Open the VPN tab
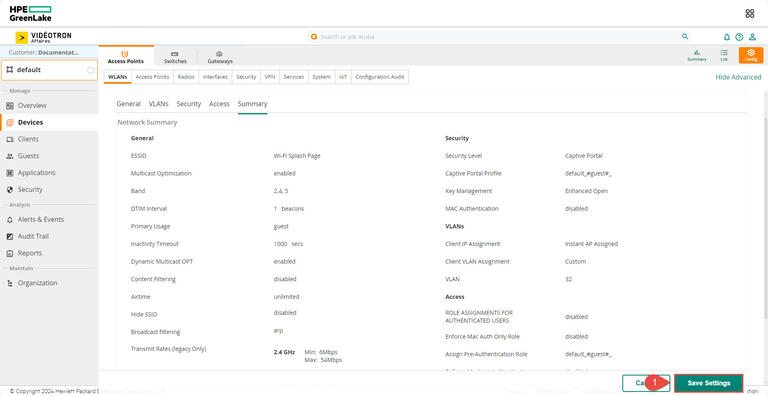768x396 pixels. (x=269, y=77)
